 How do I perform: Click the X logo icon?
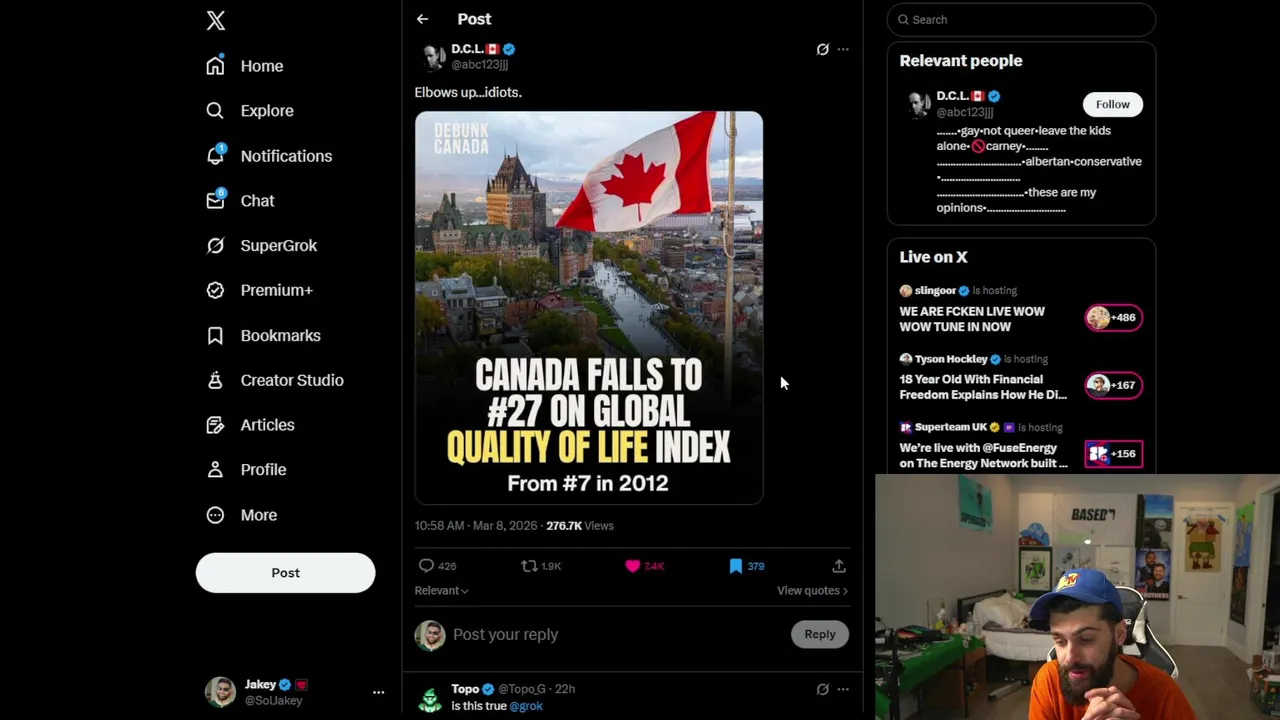point(215,21)
